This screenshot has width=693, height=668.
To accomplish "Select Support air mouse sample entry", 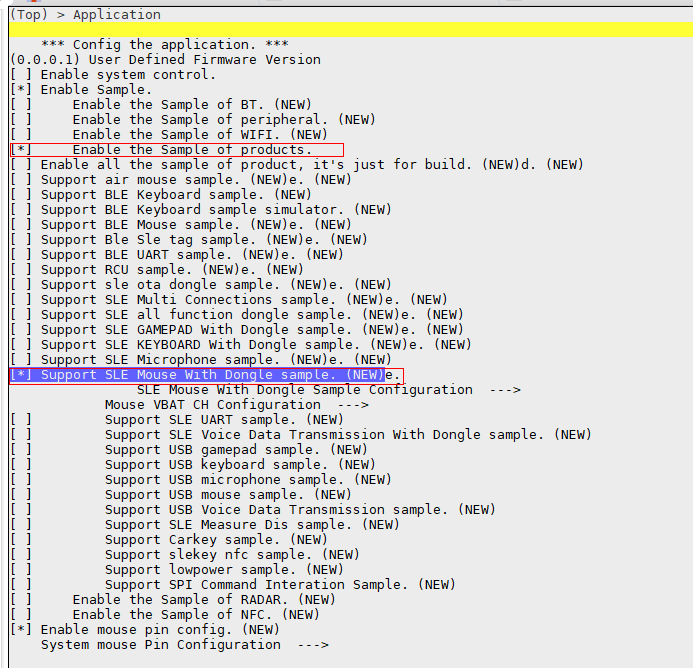I will [150, 180].
